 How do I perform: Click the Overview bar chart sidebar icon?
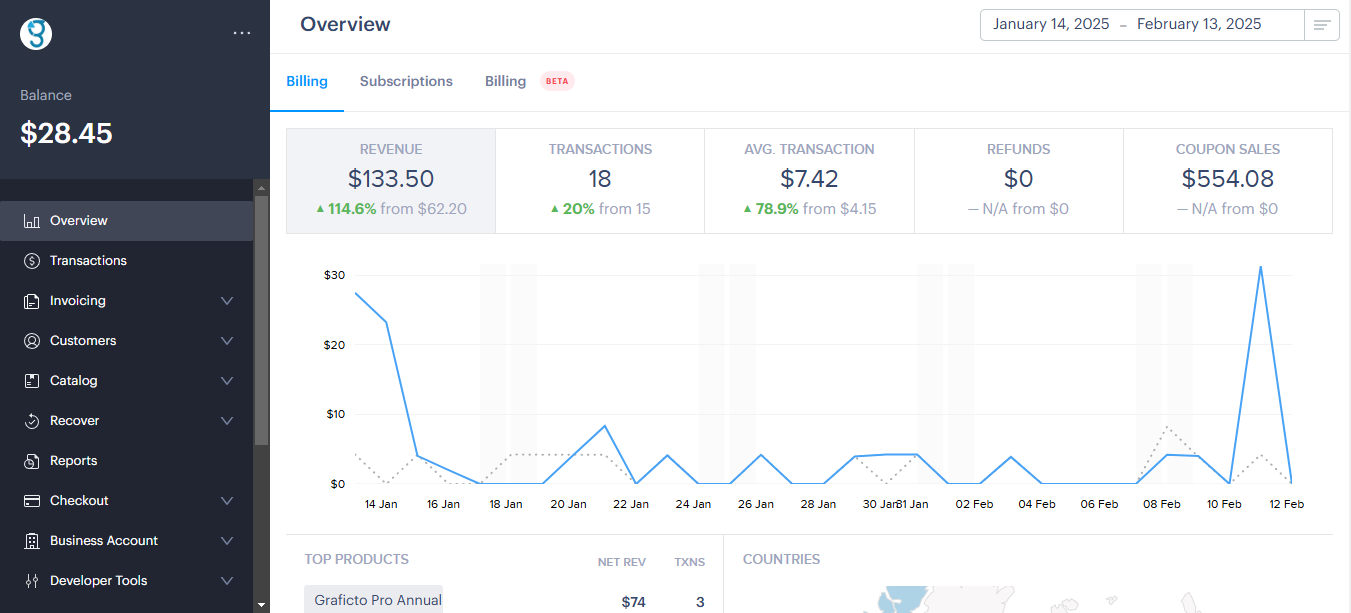[x=31, y=221]
